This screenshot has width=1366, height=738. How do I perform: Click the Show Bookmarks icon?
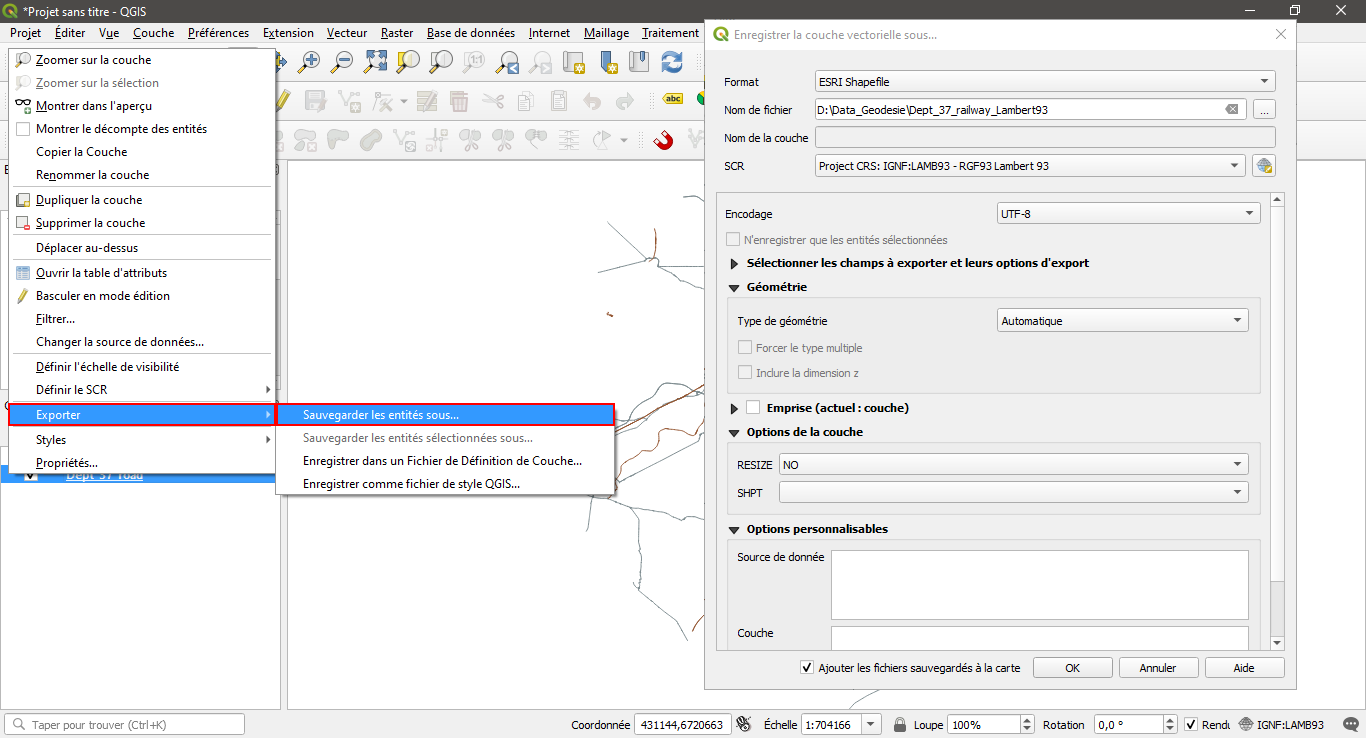[x=641, y=62]
